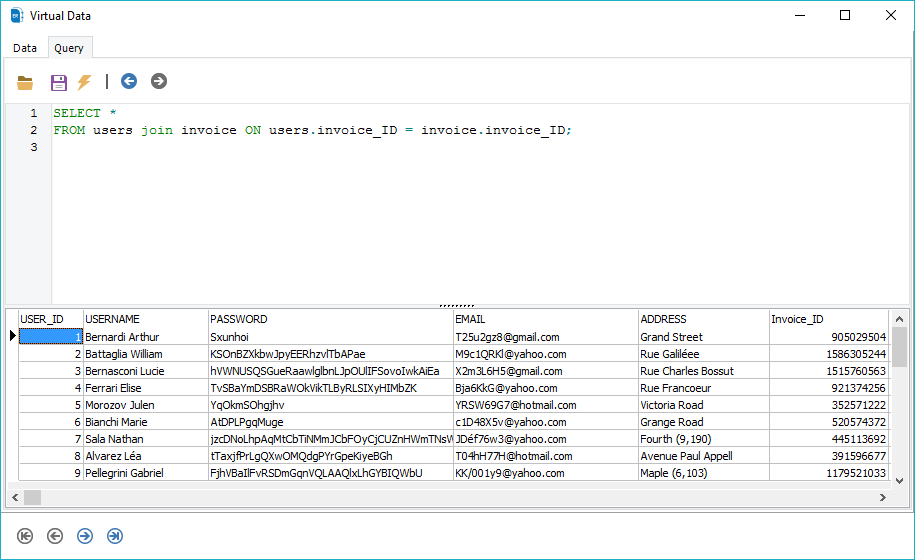Click inside the SQL query editor line 3

click(300, 147)
